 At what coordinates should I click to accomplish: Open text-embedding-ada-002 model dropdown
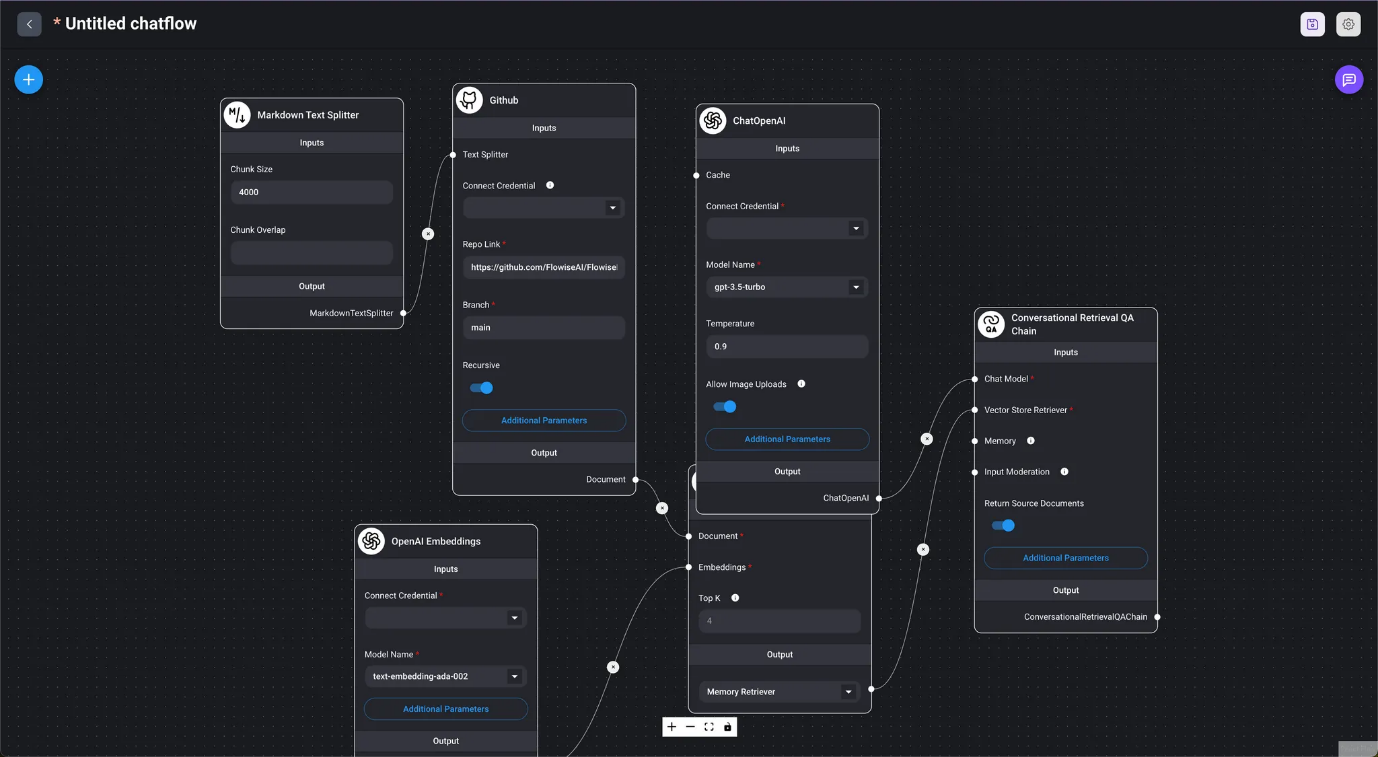[x=445, y=677]
